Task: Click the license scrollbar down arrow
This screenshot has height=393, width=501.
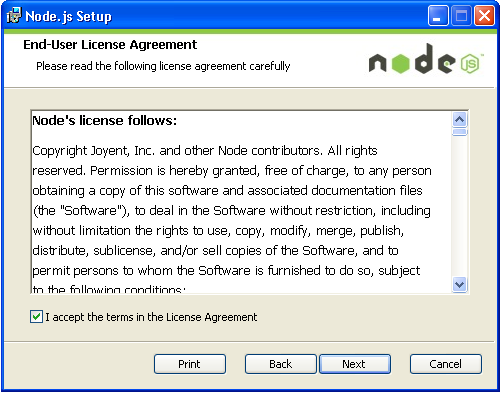Action: pos(460,285)
